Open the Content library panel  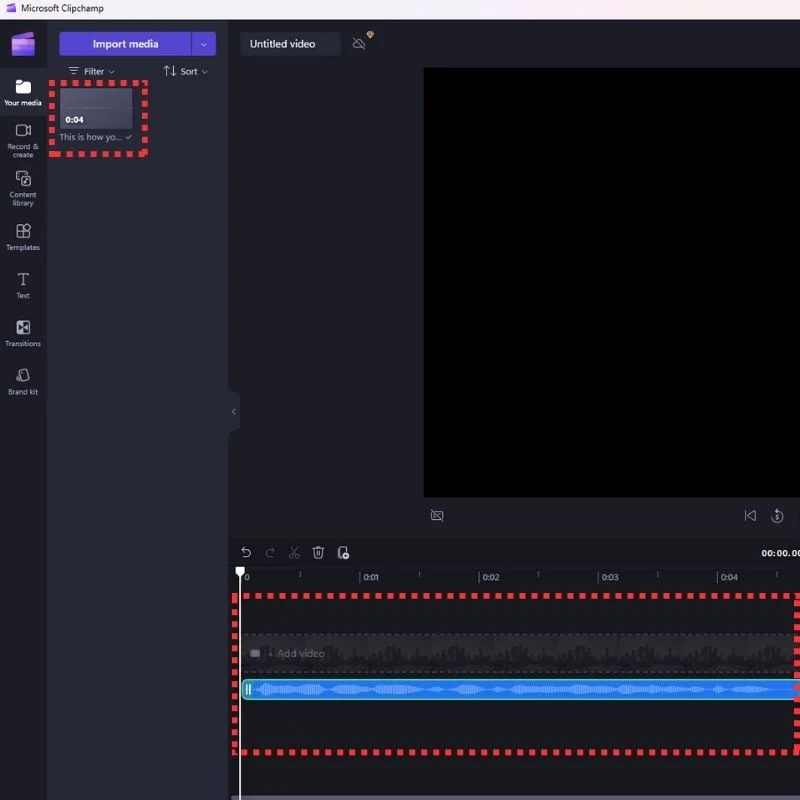23,187
